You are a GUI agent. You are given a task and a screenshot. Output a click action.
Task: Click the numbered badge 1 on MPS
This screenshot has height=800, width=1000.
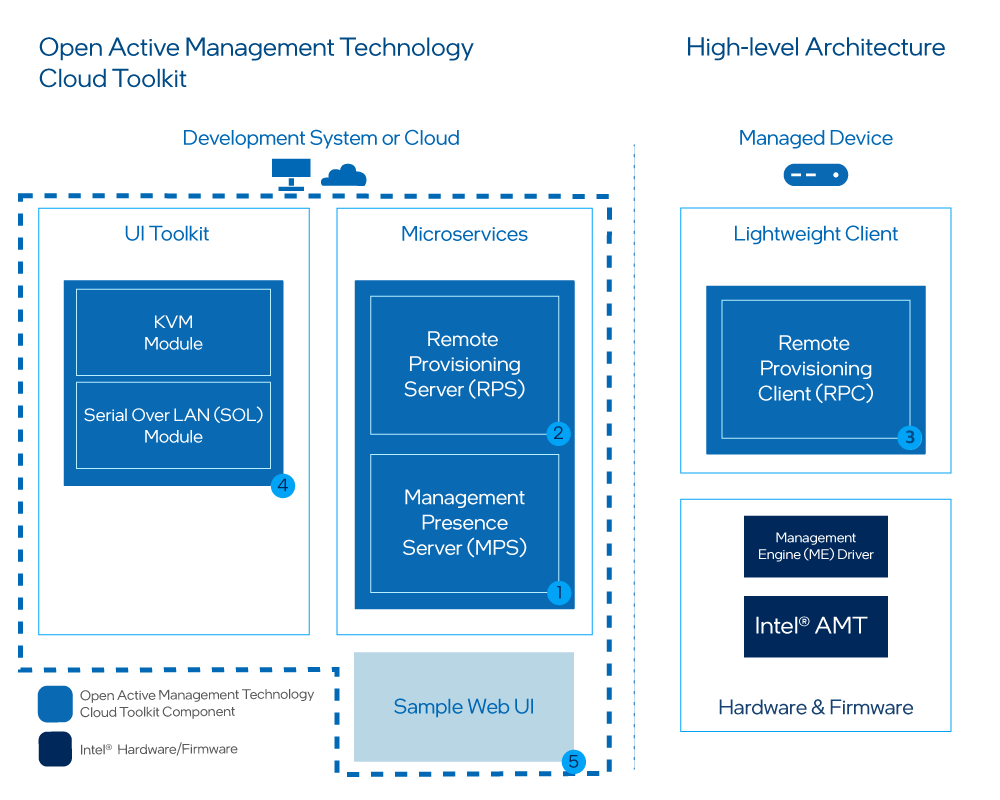coord(559,593)
